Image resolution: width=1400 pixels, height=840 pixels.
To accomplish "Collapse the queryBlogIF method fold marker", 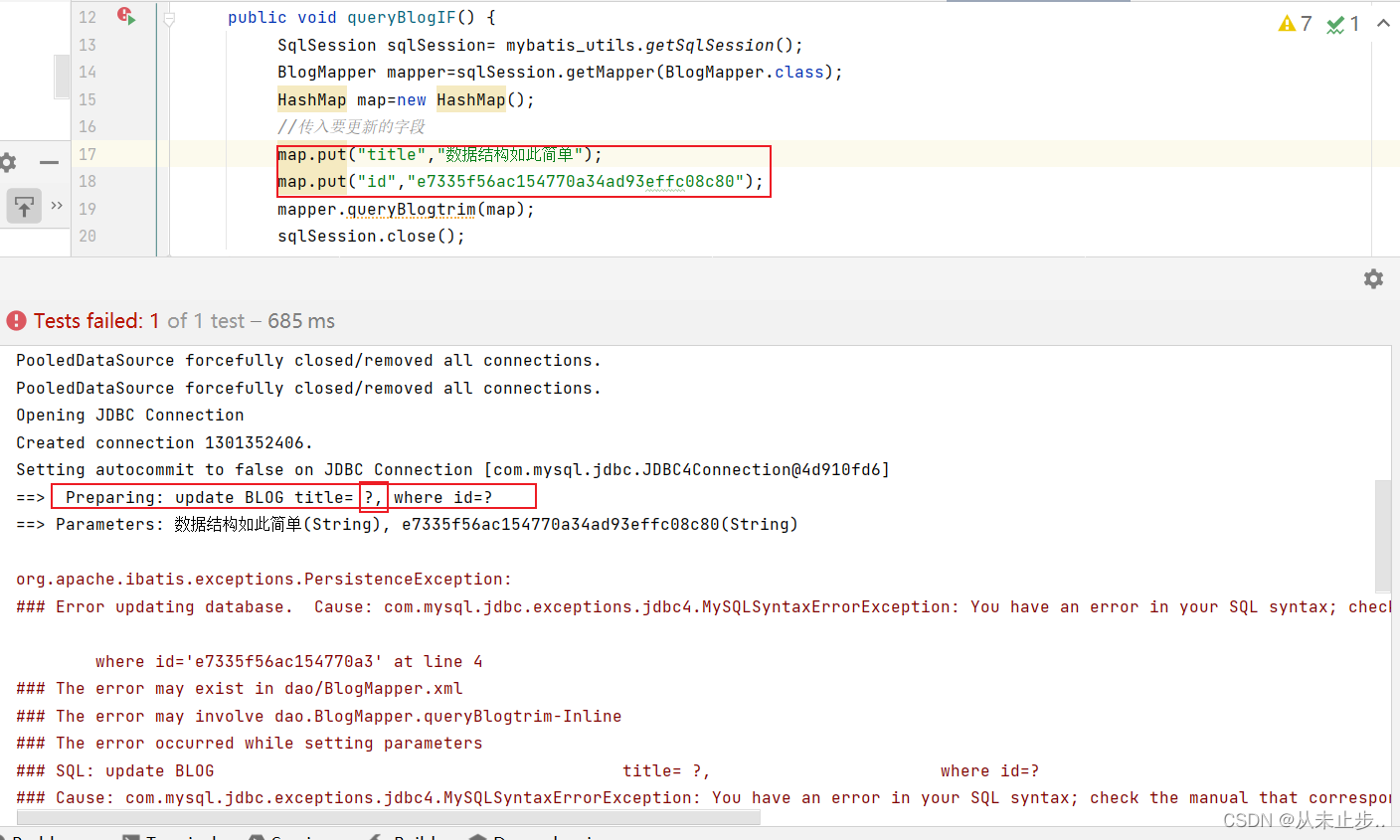I will click(x=169, y=18).
